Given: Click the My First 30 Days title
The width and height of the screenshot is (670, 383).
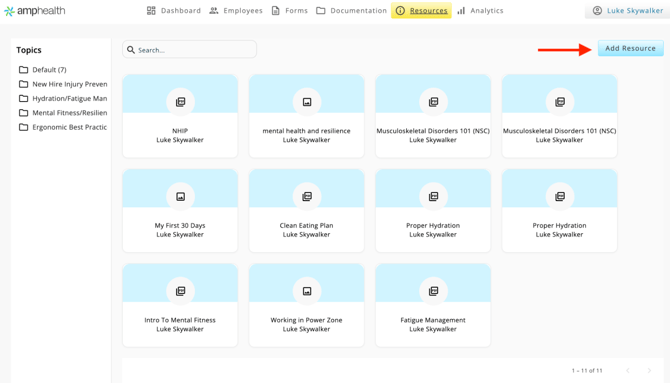Looking at the screenshot, I should pos(180,225).
